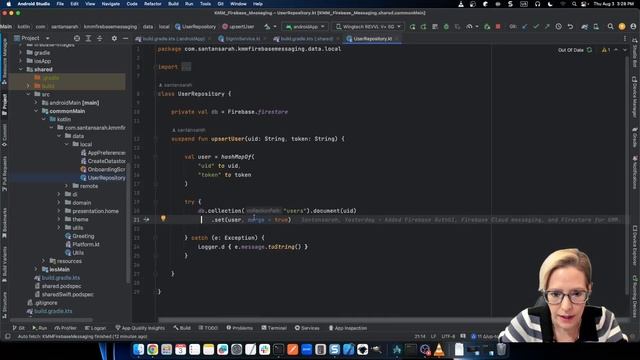Expand the collapsed import block
The width and height of the screenshot is (640, 360).
(186, 67)
